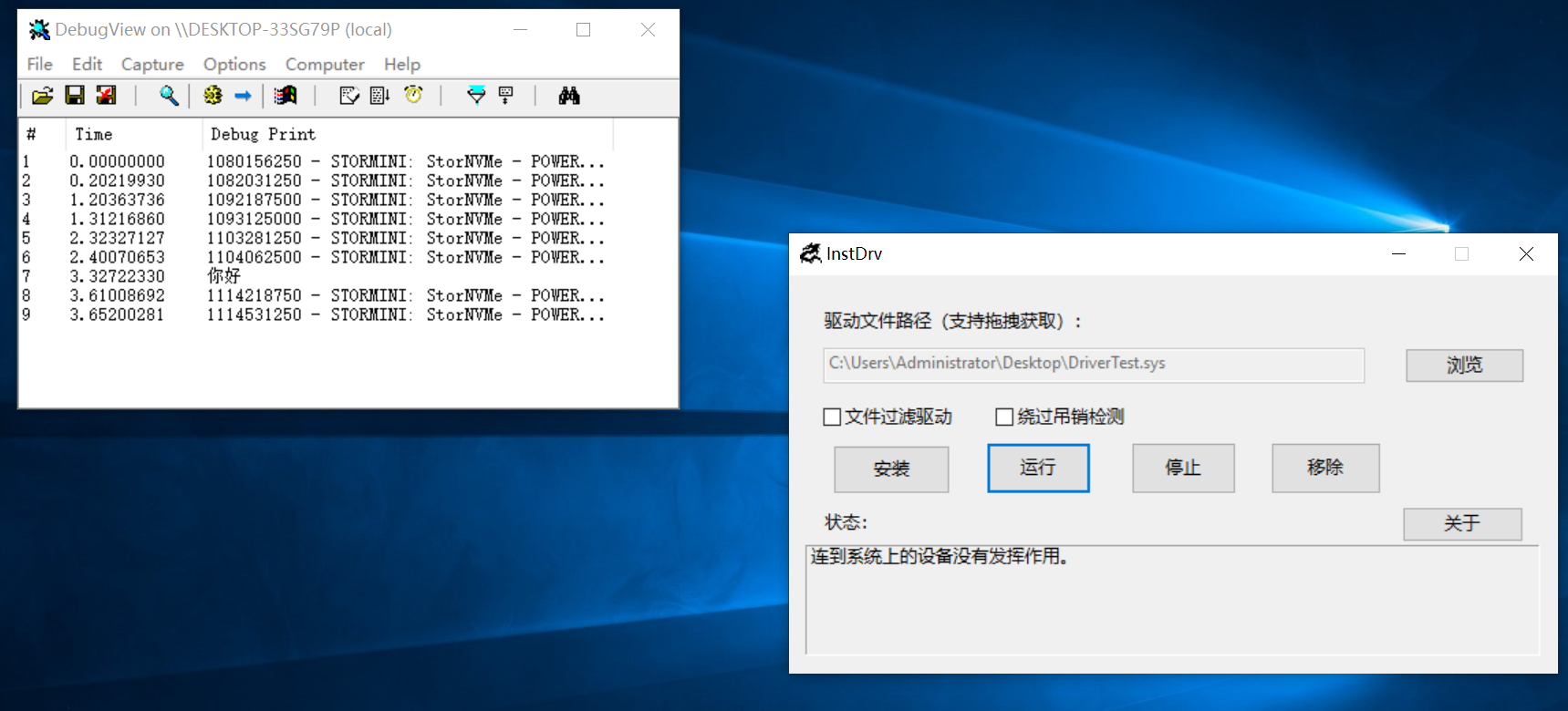Click the status message text box in InstDrv
The width and height of the screenshot is (1568, 711).
point(1172,600)
